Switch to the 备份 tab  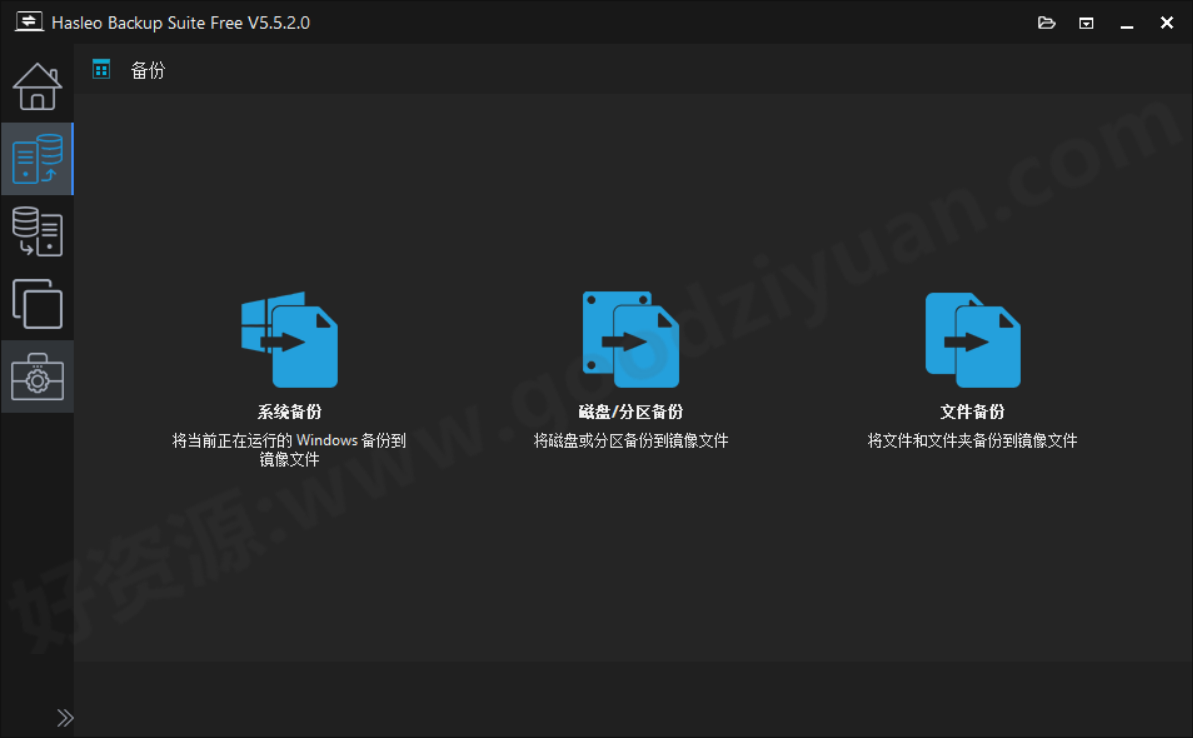pos(146,70)
